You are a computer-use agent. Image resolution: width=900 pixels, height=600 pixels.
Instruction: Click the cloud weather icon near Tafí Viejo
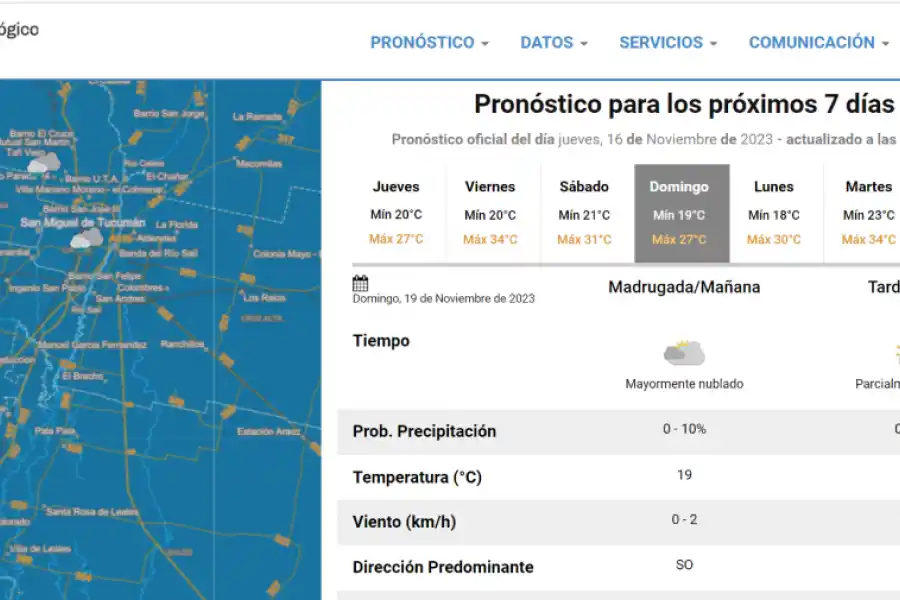click(x=42, y=162)
